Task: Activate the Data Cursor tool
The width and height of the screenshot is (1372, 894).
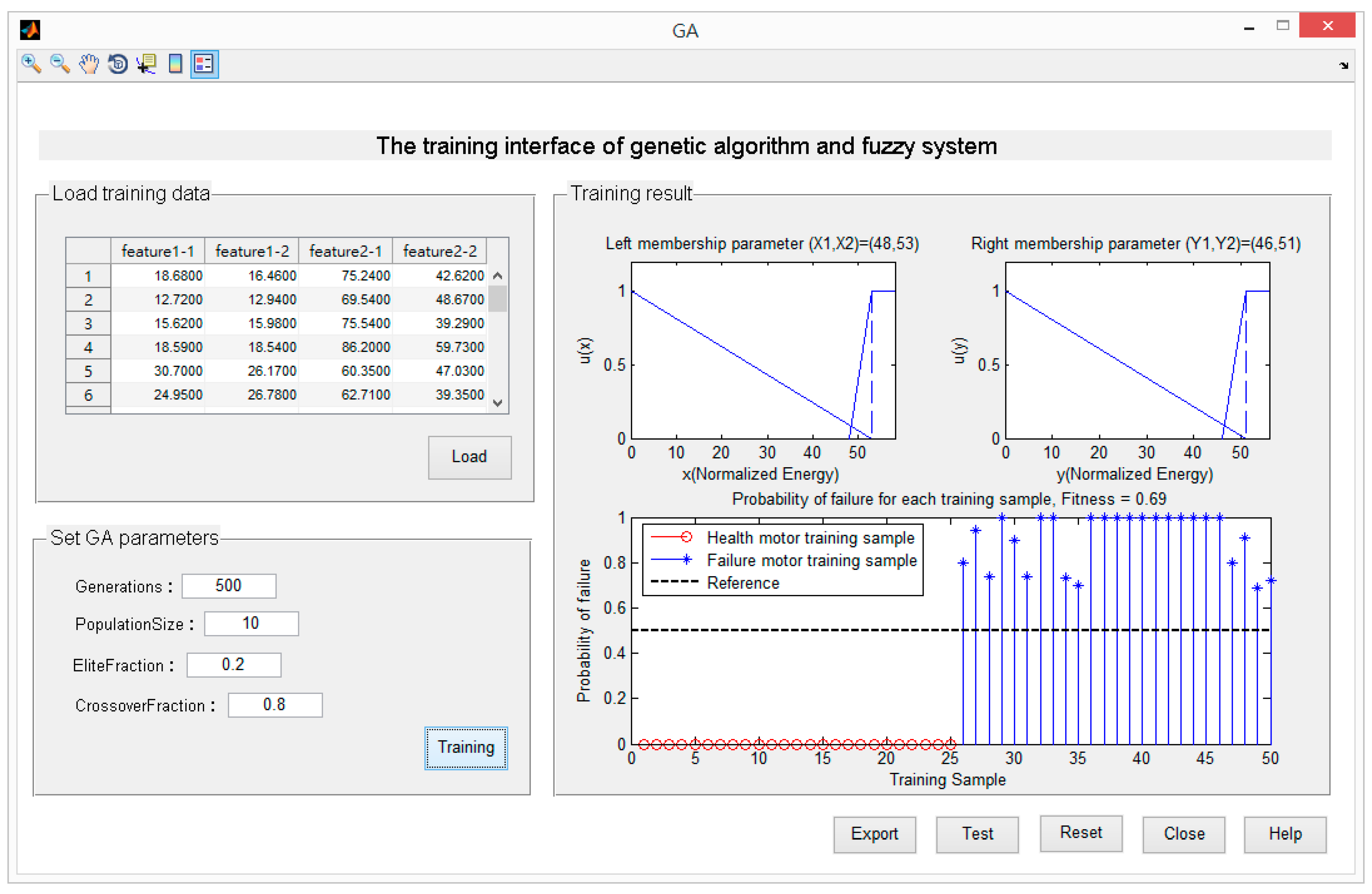Action: [146, 63]
